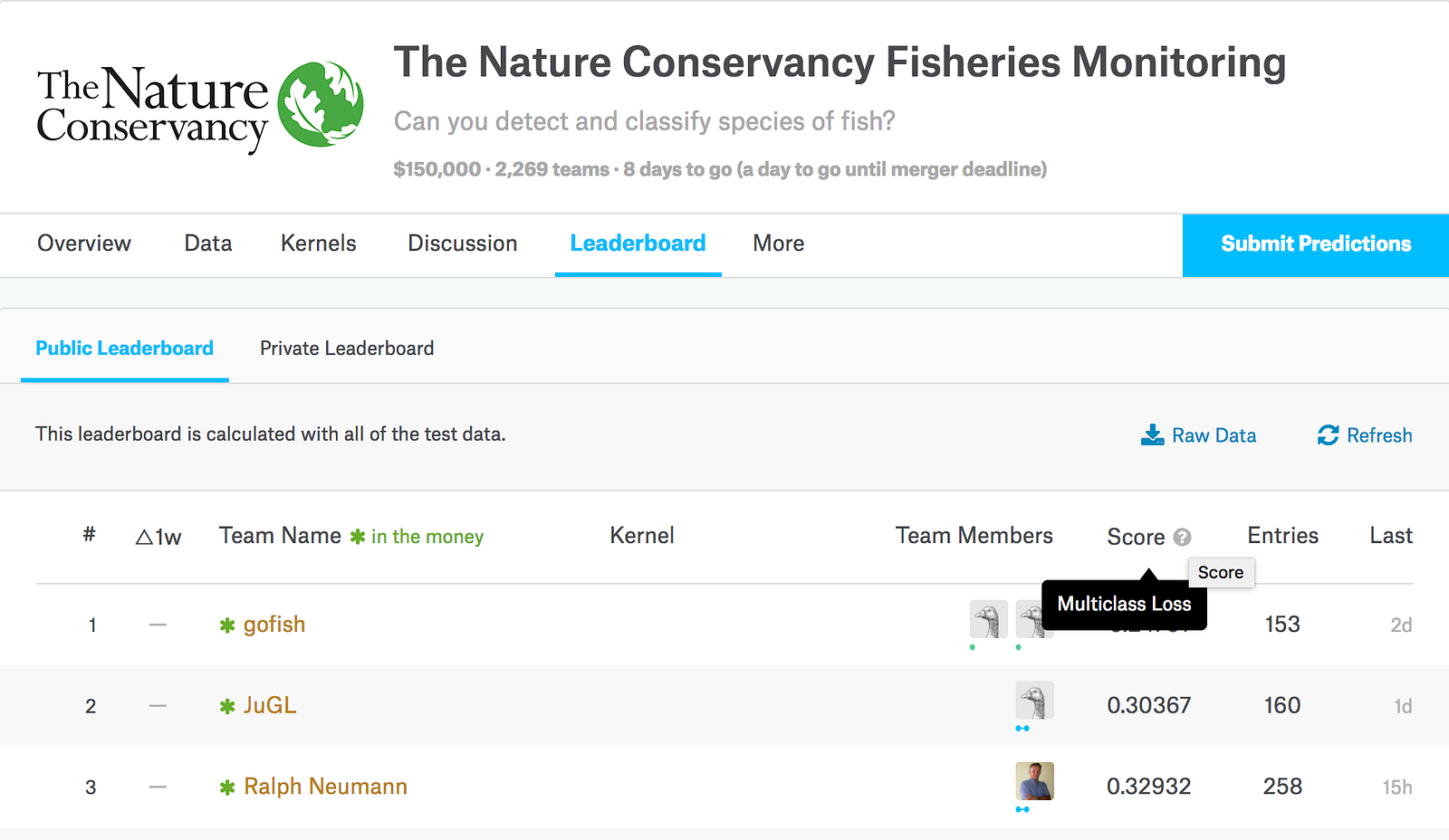1449x840 pixels.
Task: Click the first gofish team member avatar
Action: pyautogui.click(x=988, y=619)
